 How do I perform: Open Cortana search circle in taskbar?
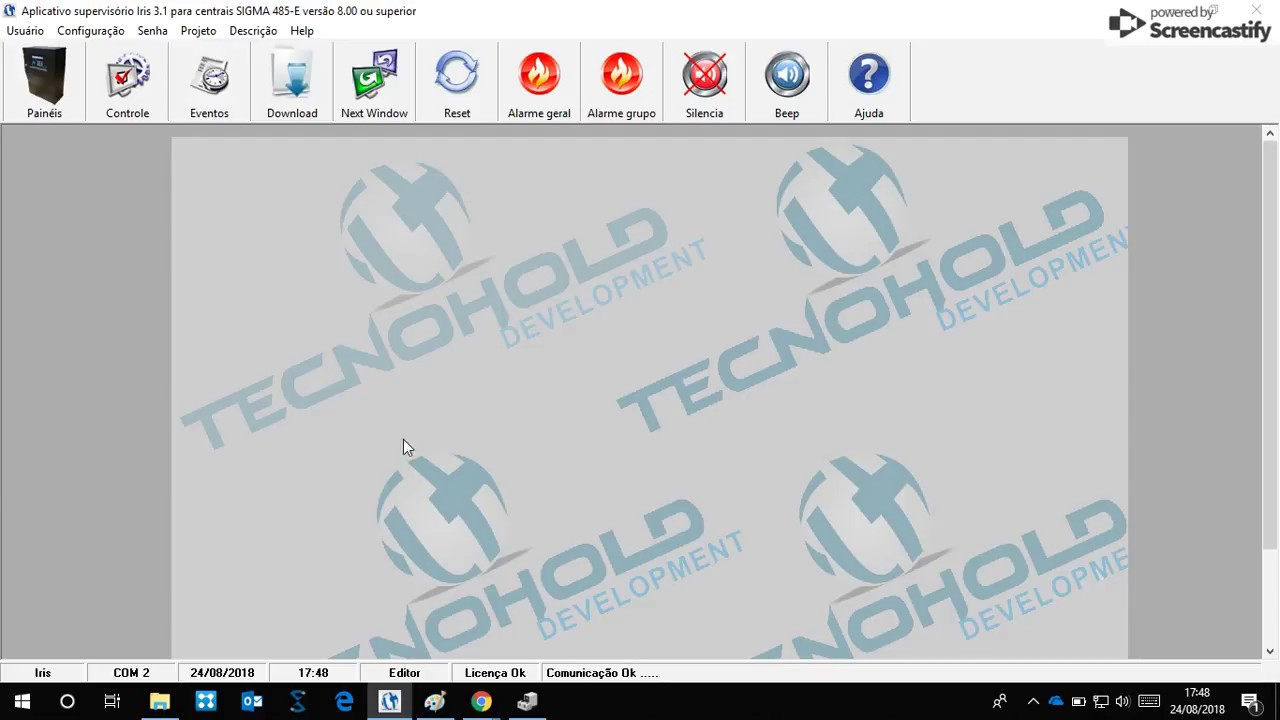tap(67, 702)
